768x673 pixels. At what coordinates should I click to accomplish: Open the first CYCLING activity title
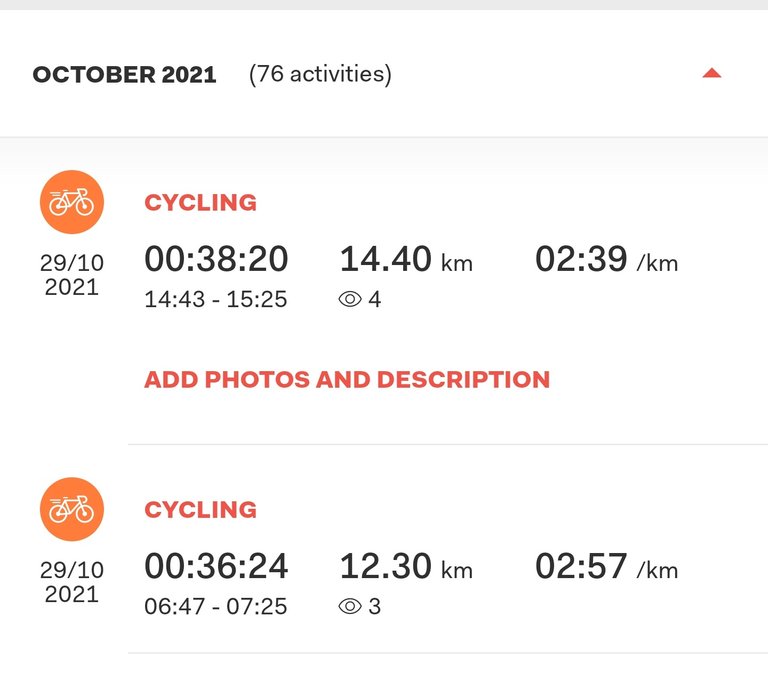[200, 203]
